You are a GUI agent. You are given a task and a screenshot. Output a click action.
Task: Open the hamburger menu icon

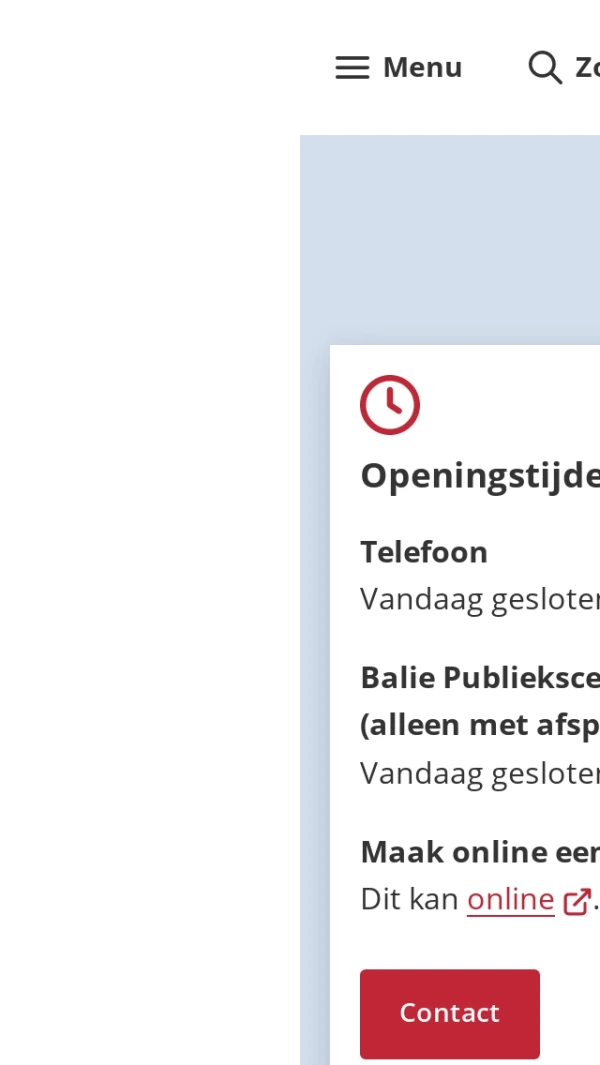coord(352,68)
